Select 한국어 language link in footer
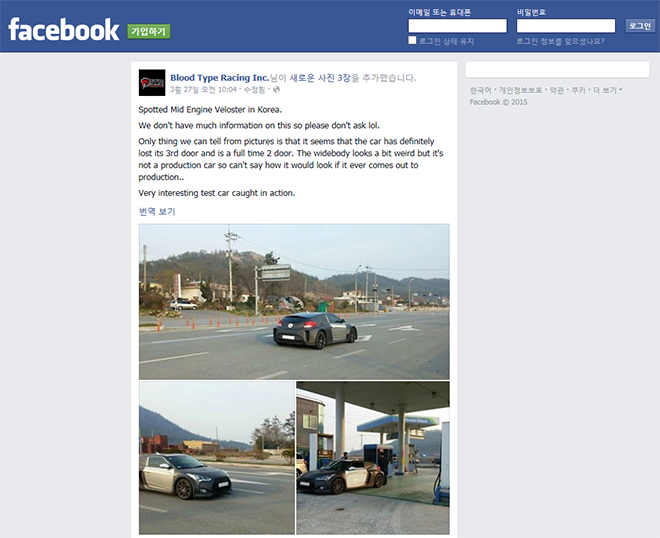The height and width of the screenshot is (538, 660). coord(480,90)
